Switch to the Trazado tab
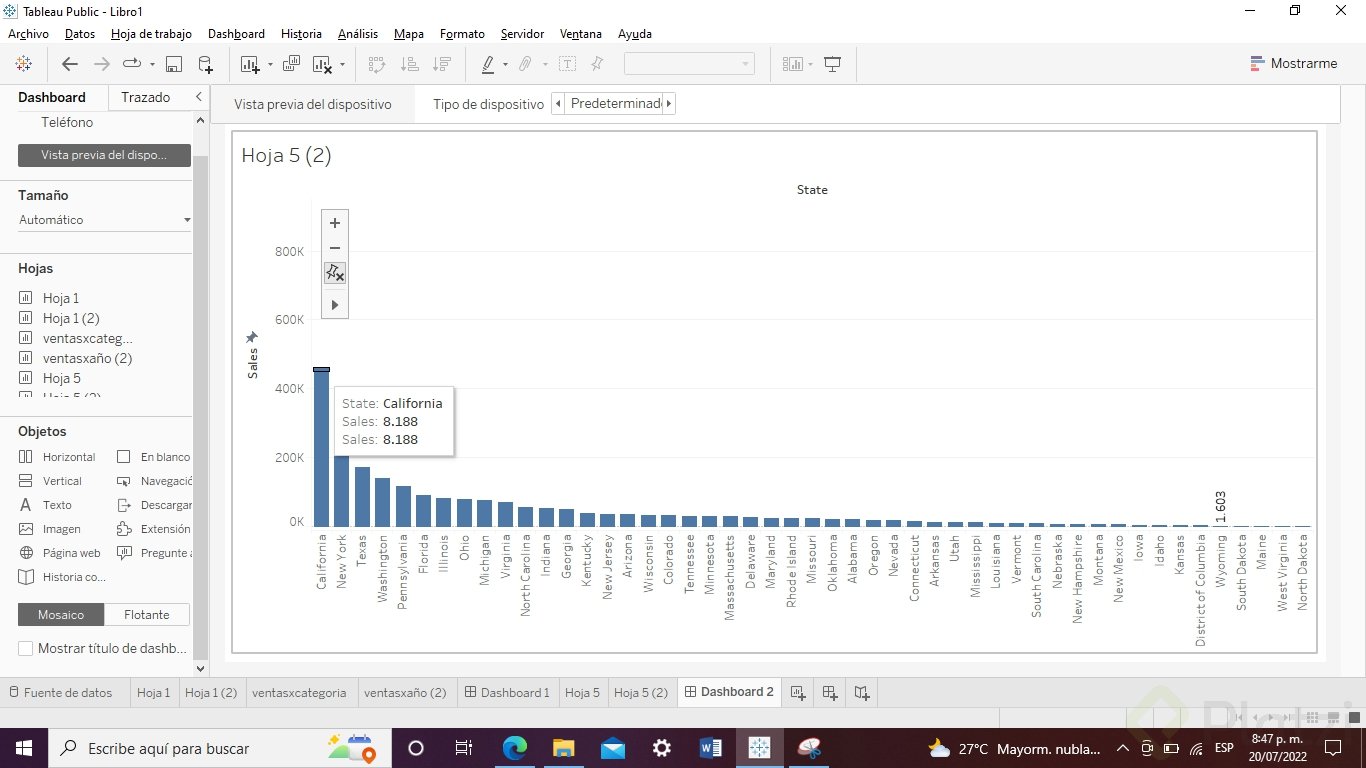 pyautogui.click(x=146, y=97)
